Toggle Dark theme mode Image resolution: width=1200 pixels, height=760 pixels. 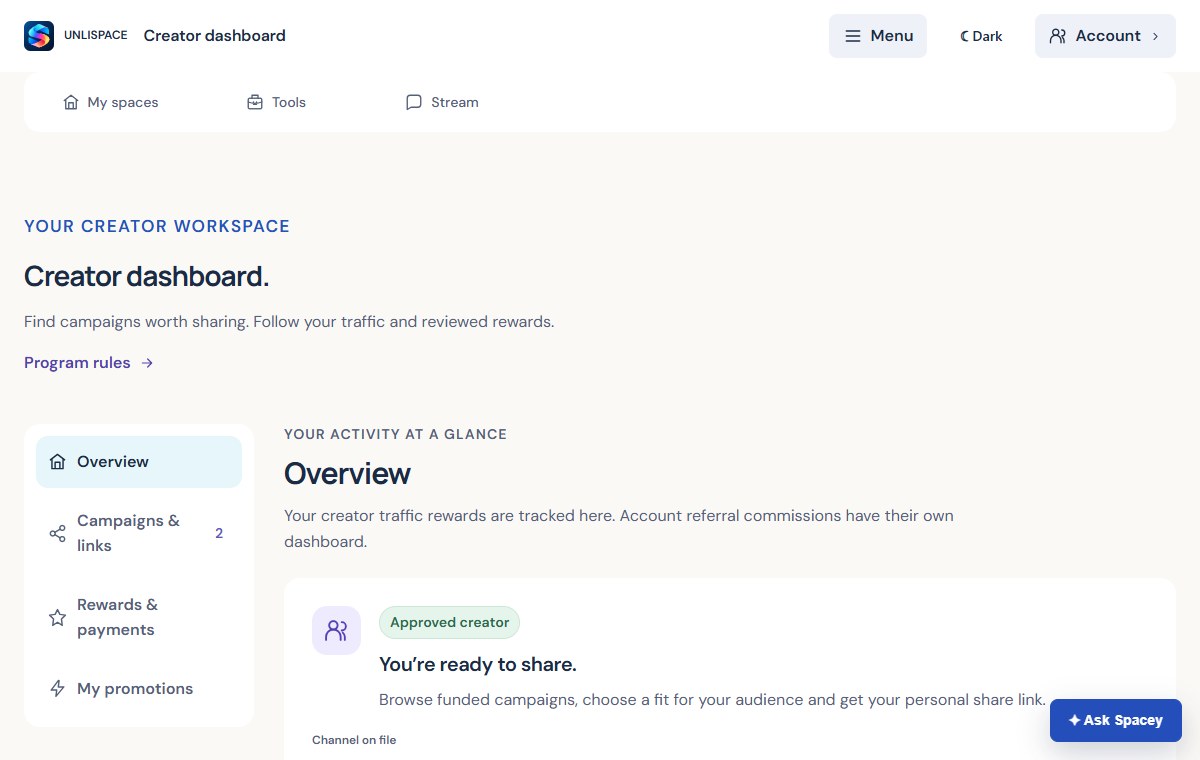(981, 36)
